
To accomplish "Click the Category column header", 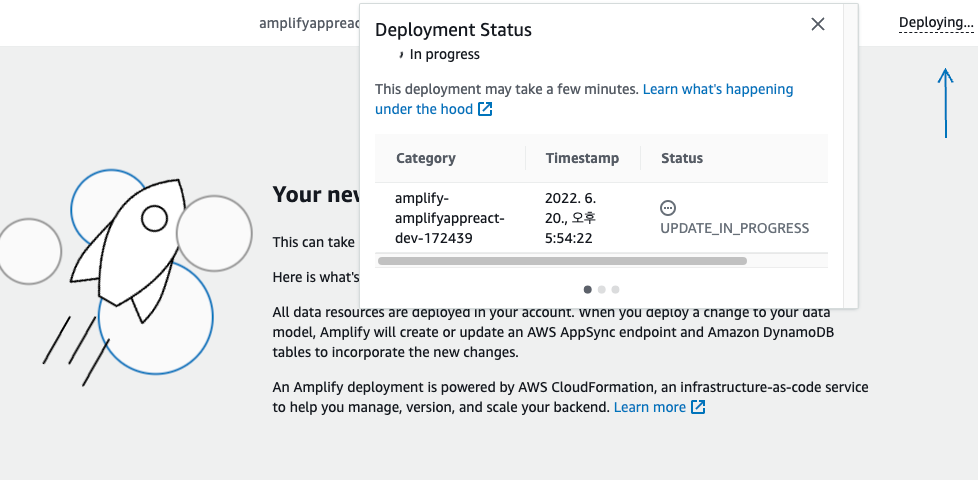I will (426, 158).
